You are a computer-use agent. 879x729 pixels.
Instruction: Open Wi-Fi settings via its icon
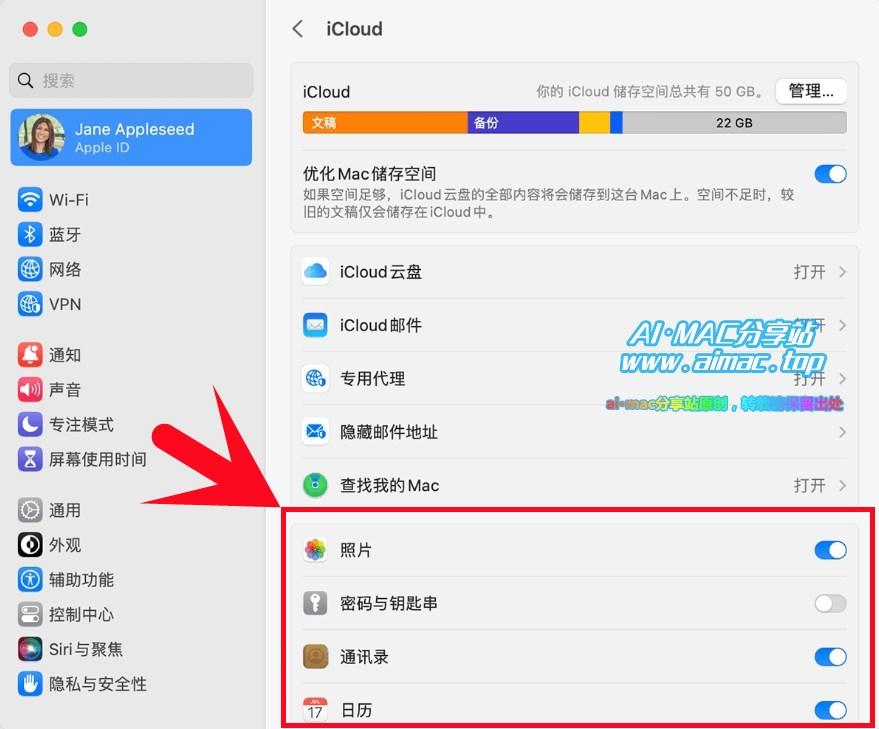(30, 200)
